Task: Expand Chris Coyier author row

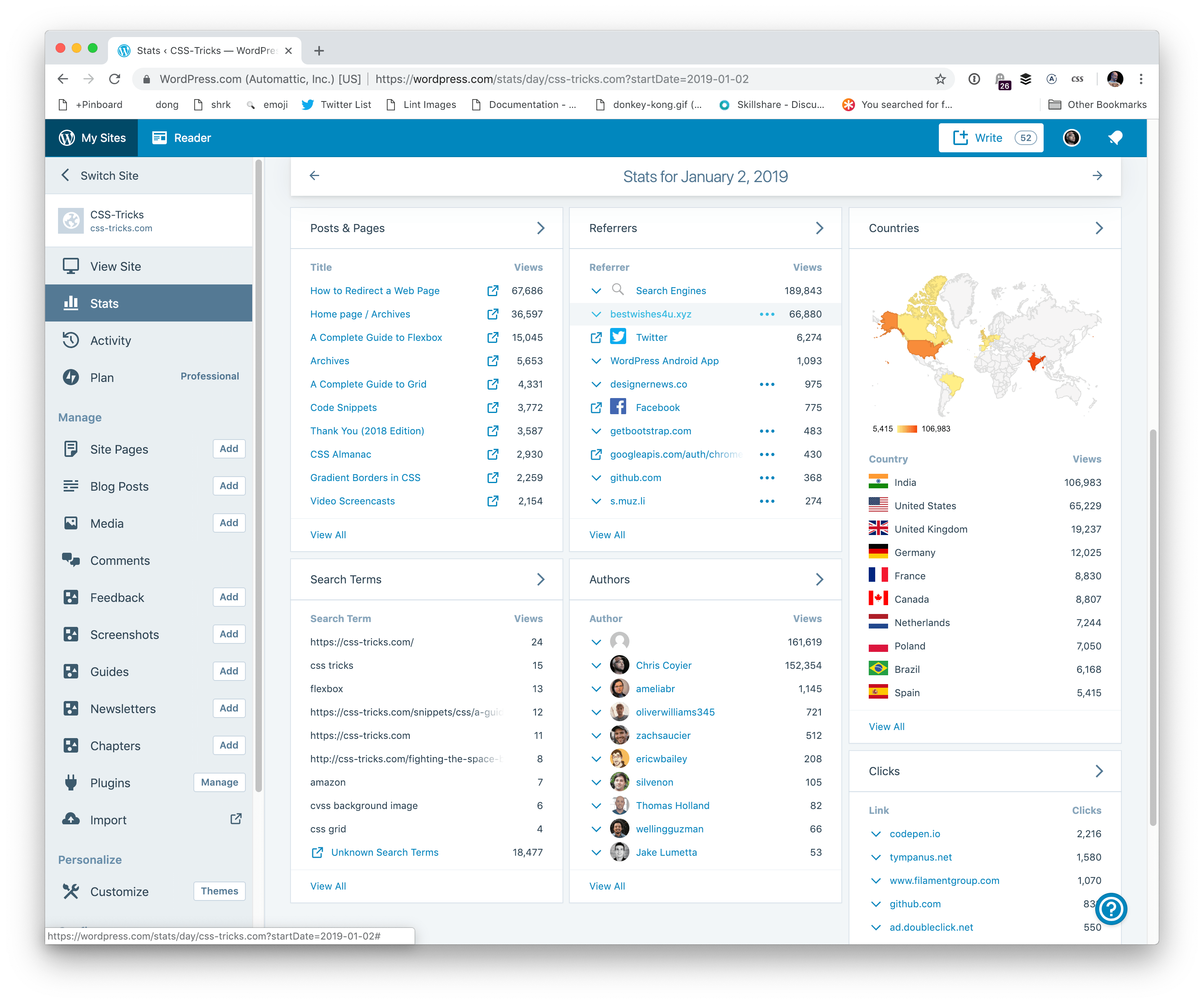Action: [596, 665]
